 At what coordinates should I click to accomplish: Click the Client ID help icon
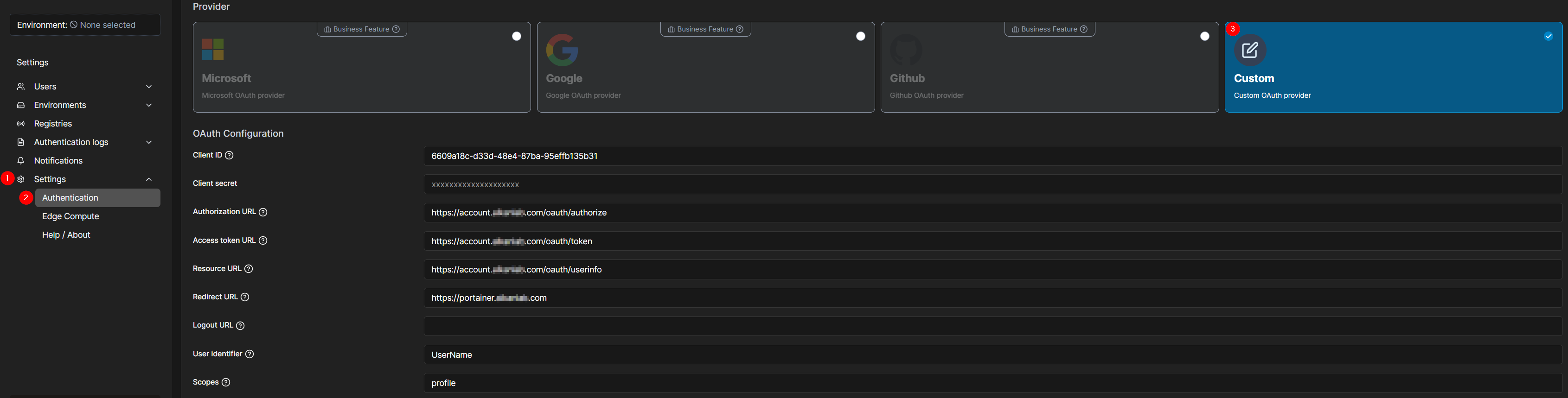tap(230, 155)
